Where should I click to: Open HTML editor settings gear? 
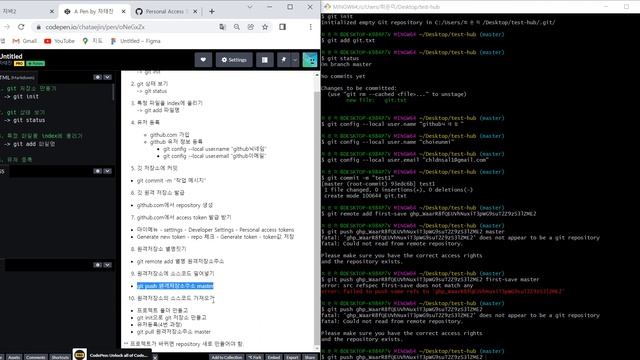98,77
